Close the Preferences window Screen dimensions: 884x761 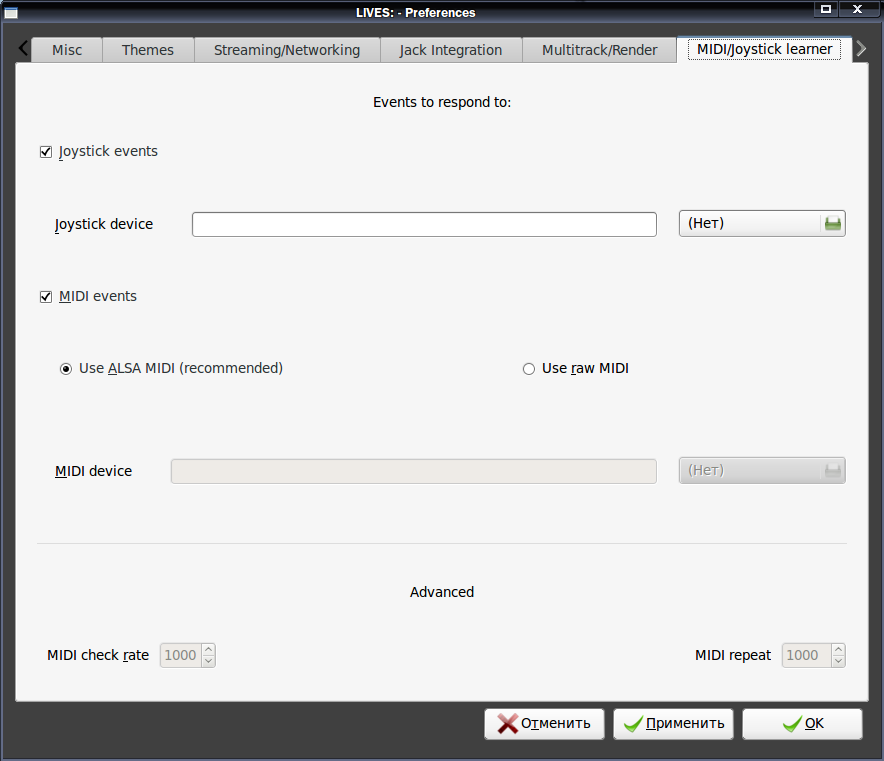coord(858,9)
